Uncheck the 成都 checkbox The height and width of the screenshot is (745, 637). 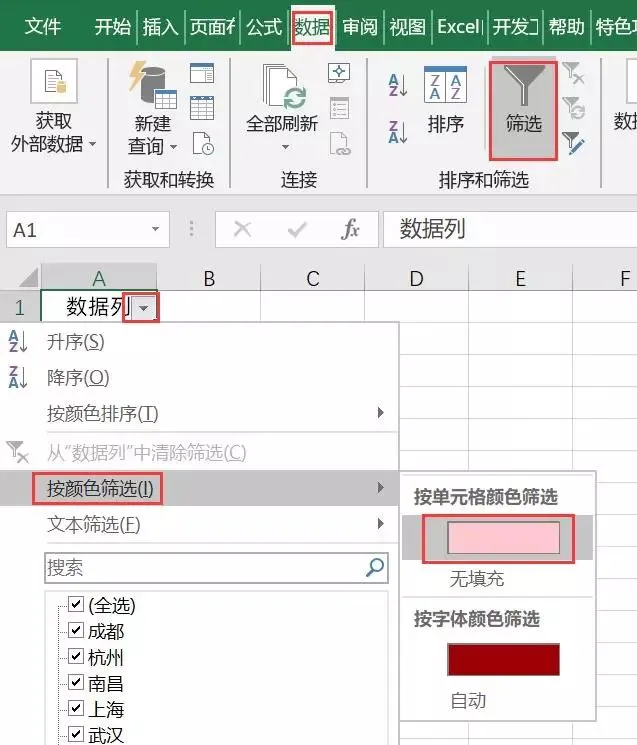coord(76,630)
